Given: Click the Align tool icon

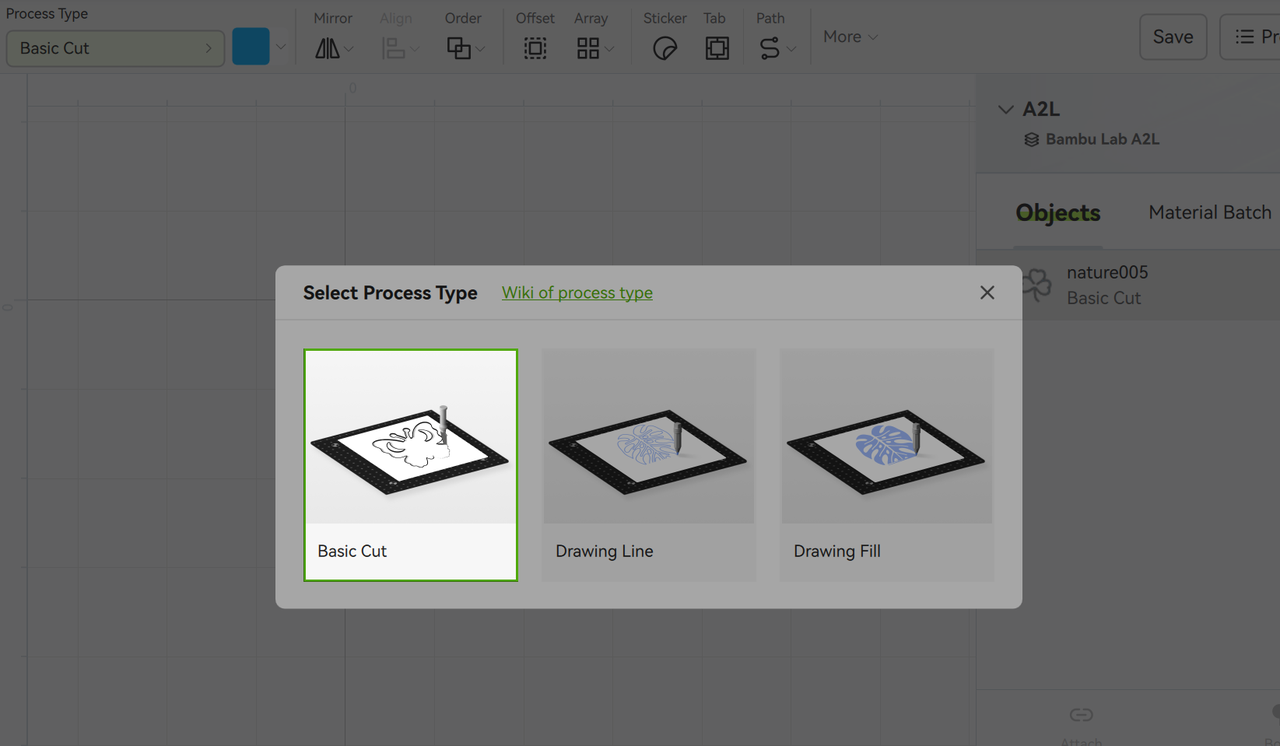Looking at the screenshot, I should (394, 48).
